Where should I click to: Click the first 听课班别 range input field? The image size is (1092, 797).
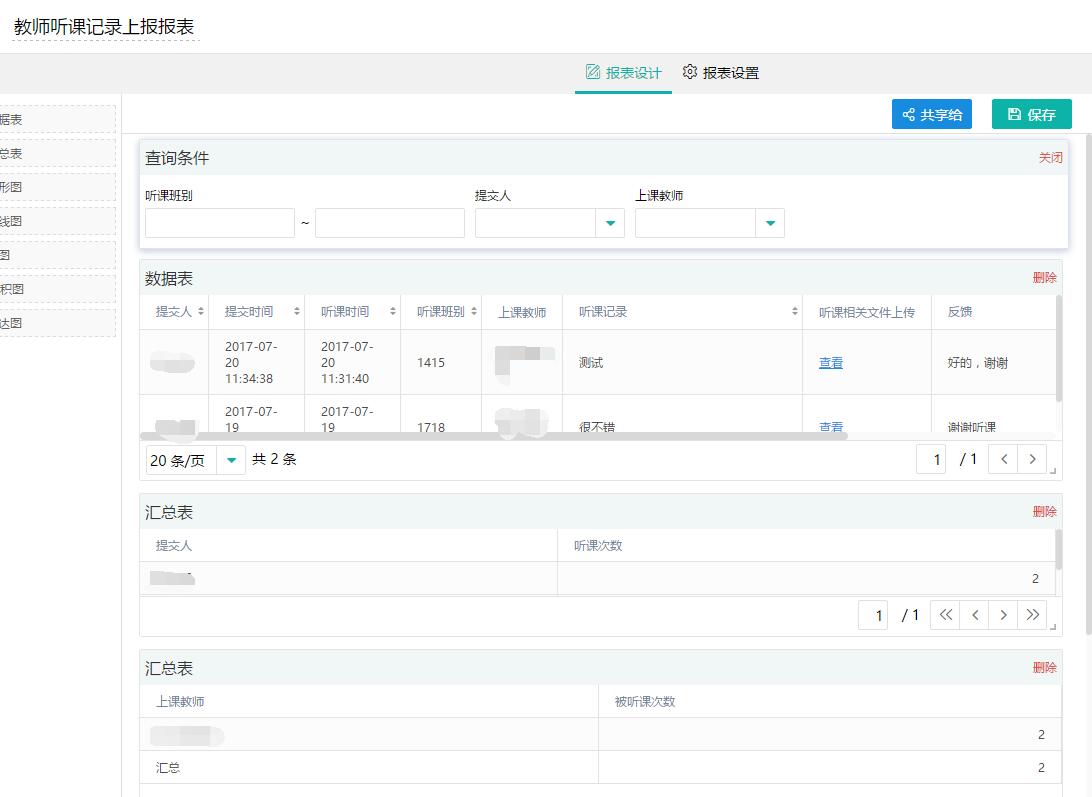tap(219, 222)
